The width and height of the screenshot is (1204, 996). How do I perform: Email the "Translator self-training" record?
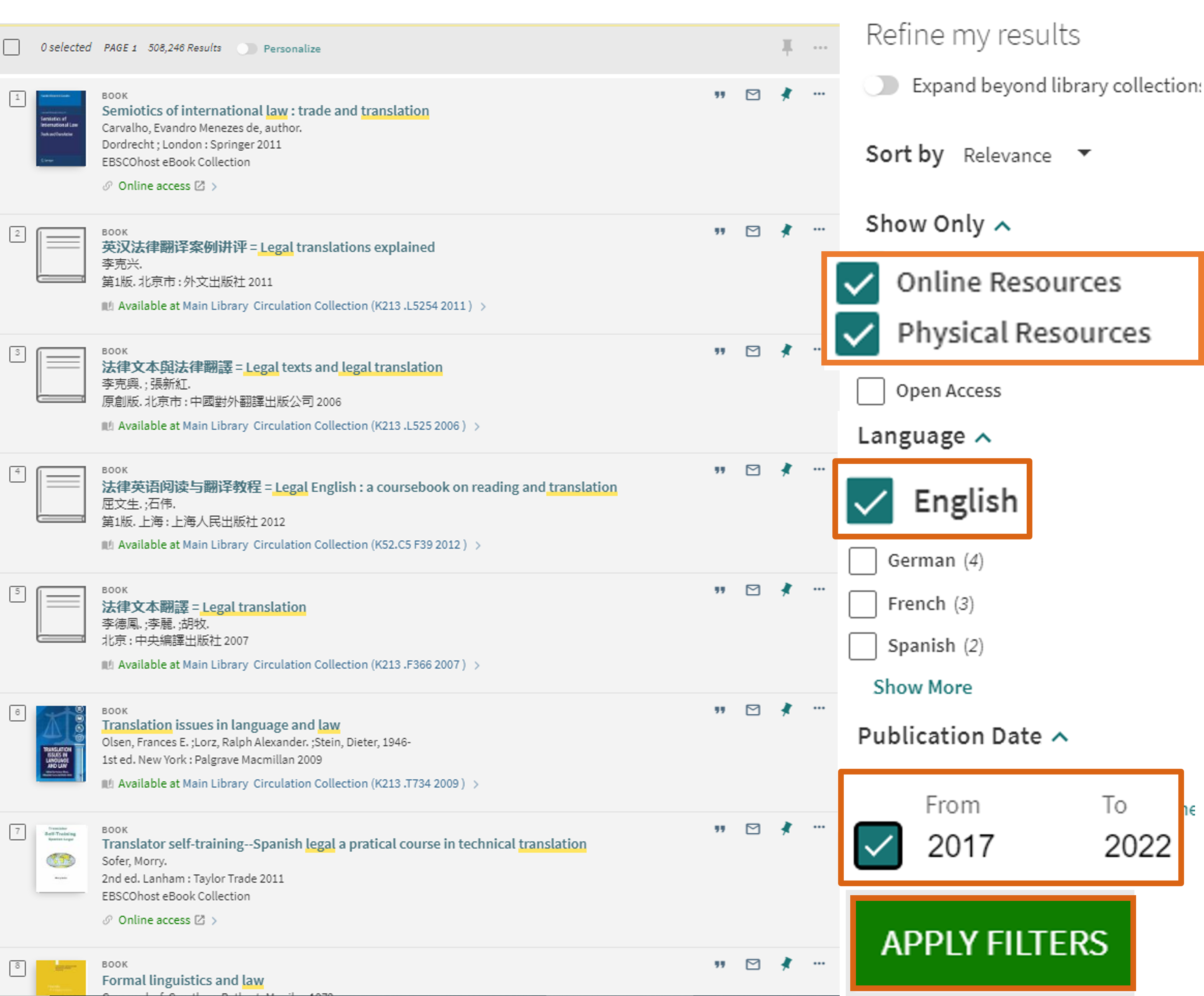coord(752,829)
